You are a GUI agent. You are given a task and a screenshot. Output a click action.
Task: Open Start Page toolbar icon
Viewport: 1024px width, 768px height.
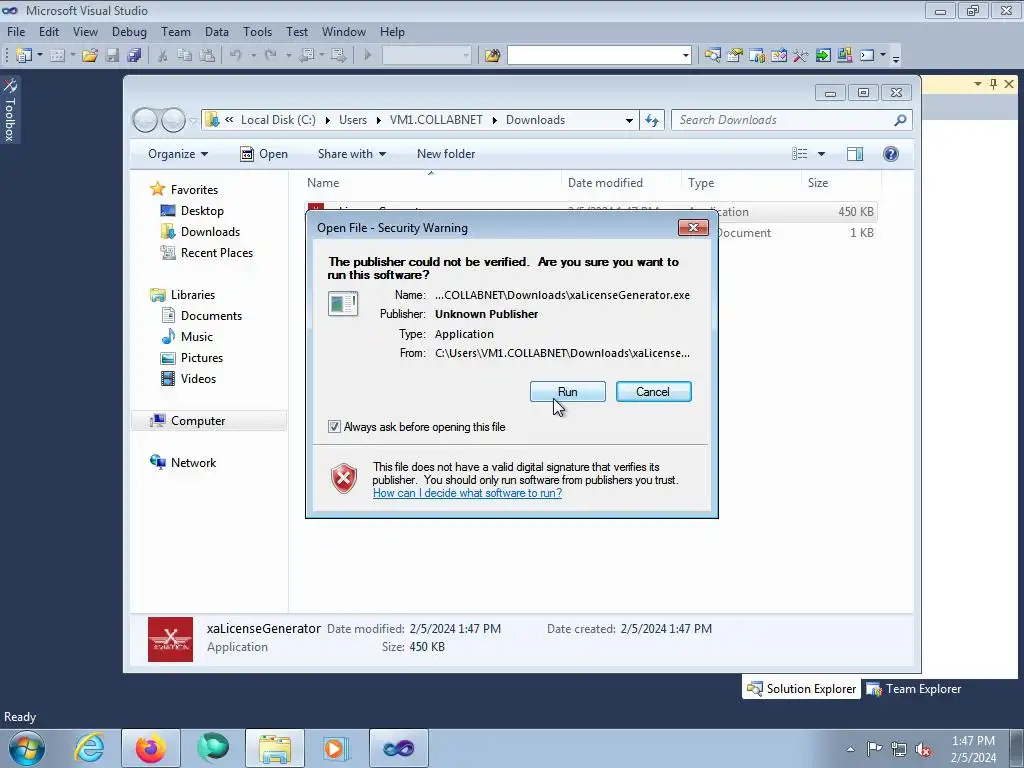778,56
